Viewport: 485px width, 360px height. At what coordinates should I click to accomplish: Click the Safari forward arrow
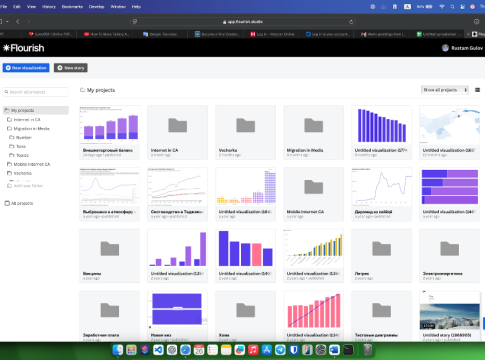tap(29, 21)
